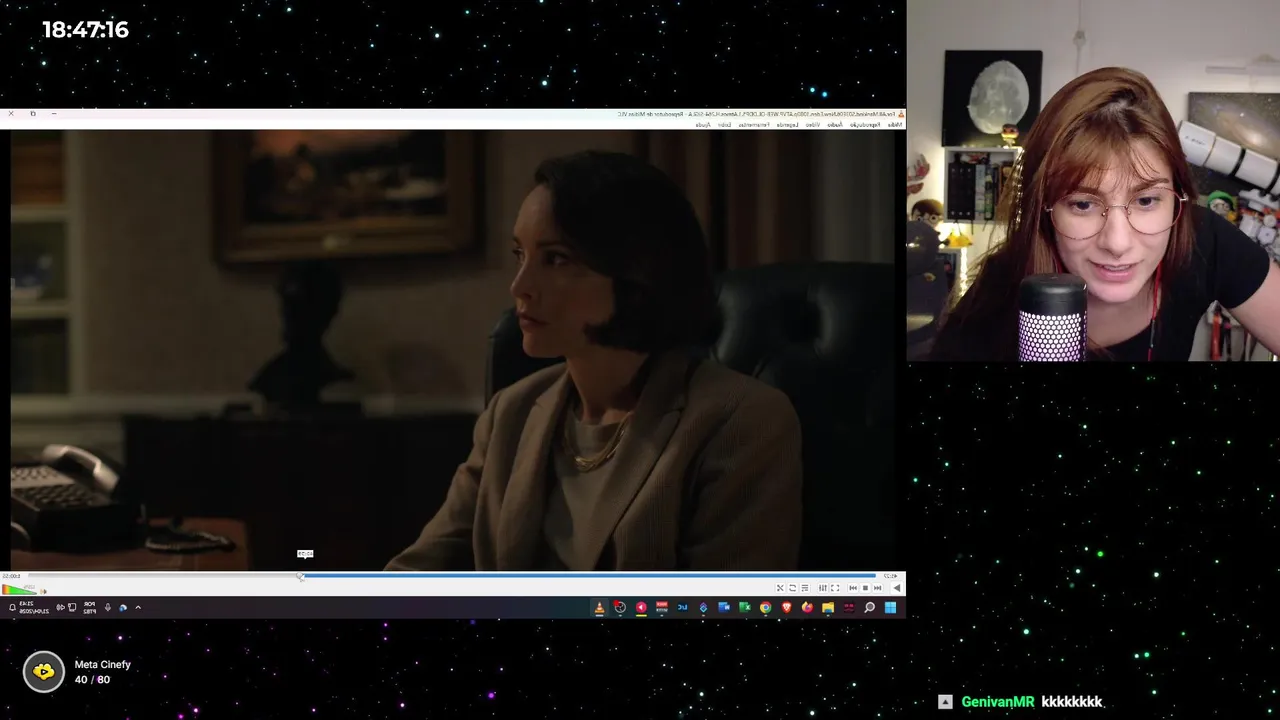Open the mirrored Vídeo menu
This screenshot has height=720, width=1280.
coord(813,124)
